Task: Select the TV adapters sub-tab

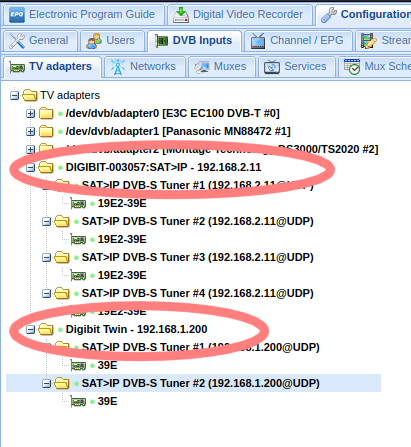Action: click(52, 67)
